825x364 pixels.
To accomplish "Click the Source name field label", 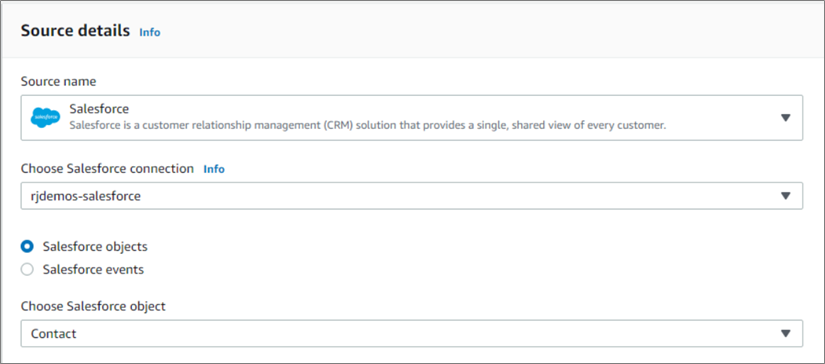I will tap(58, 82).
